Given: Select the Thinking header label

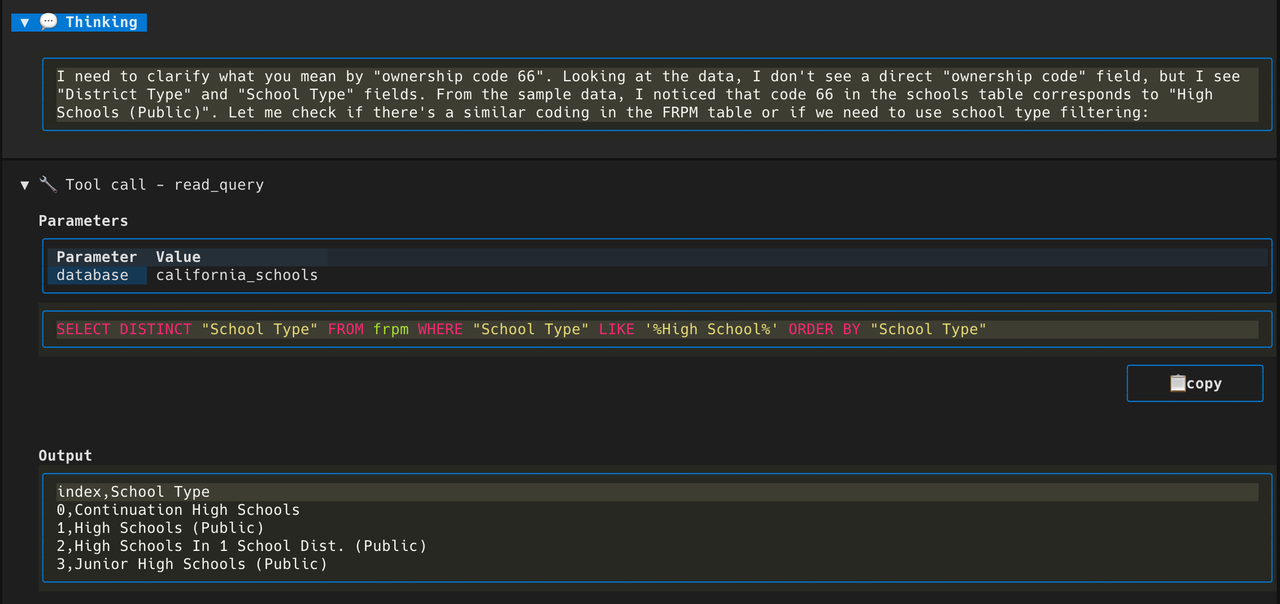Looking at the screenshot, I should [102, 22].
